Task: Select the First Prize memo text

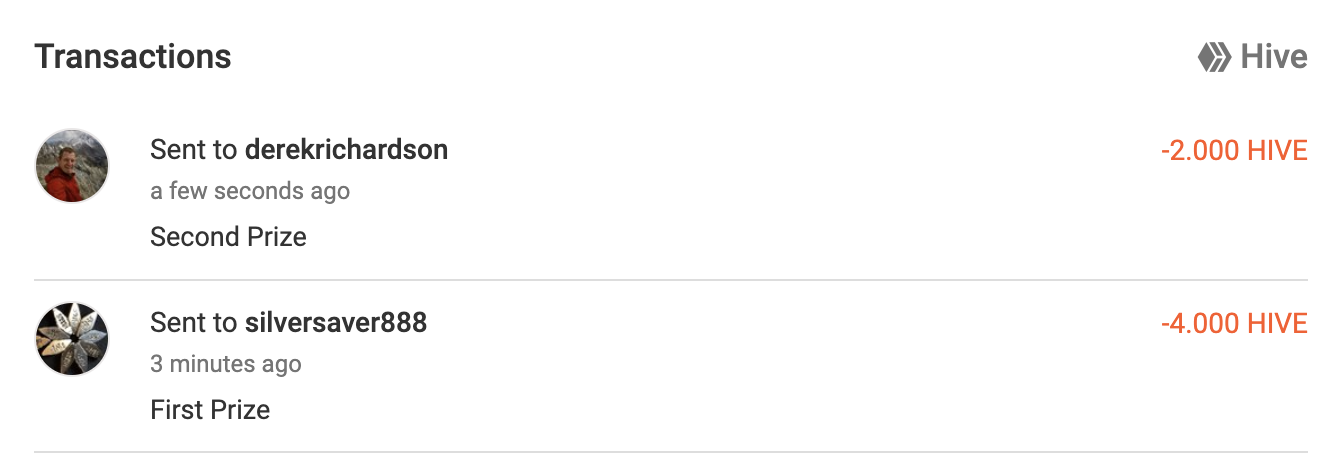Action: click(x=210, y=410)
